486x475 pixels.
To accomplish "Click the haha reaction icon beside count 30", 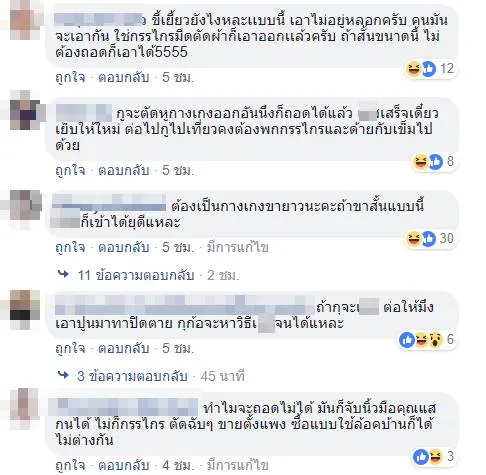I will click(414, 239).
